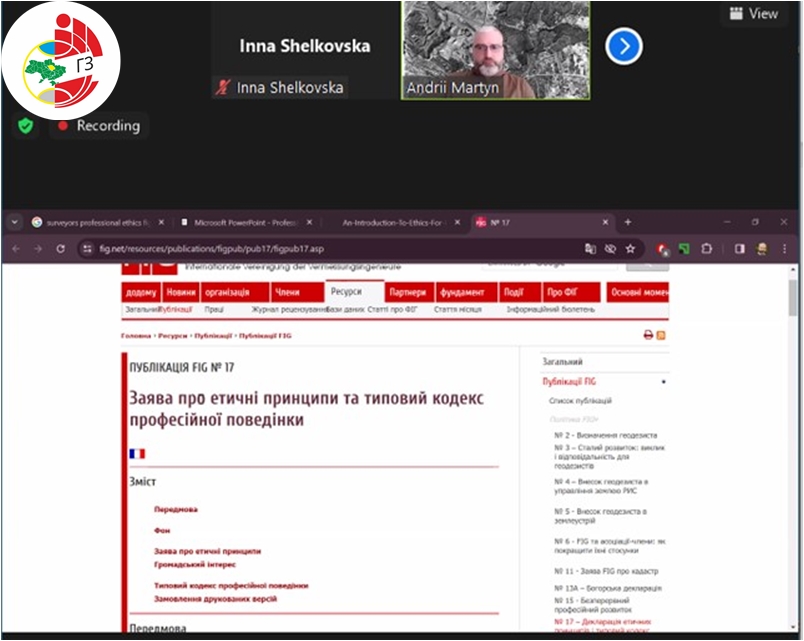
Task: Open the Ресурси menu item
Action: (x=354, y=292)
